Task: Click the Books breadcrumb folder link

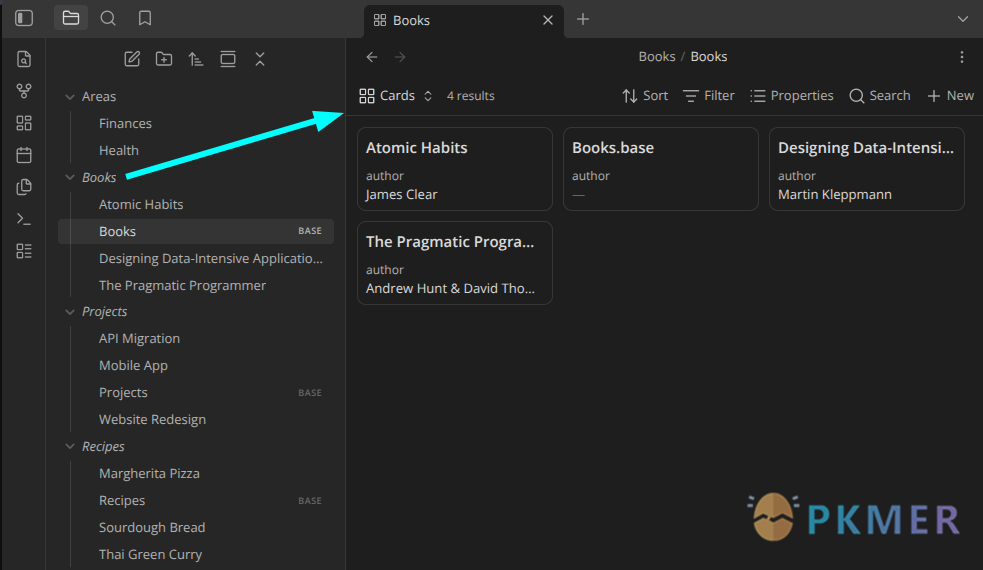Action: tap(656, 56)
